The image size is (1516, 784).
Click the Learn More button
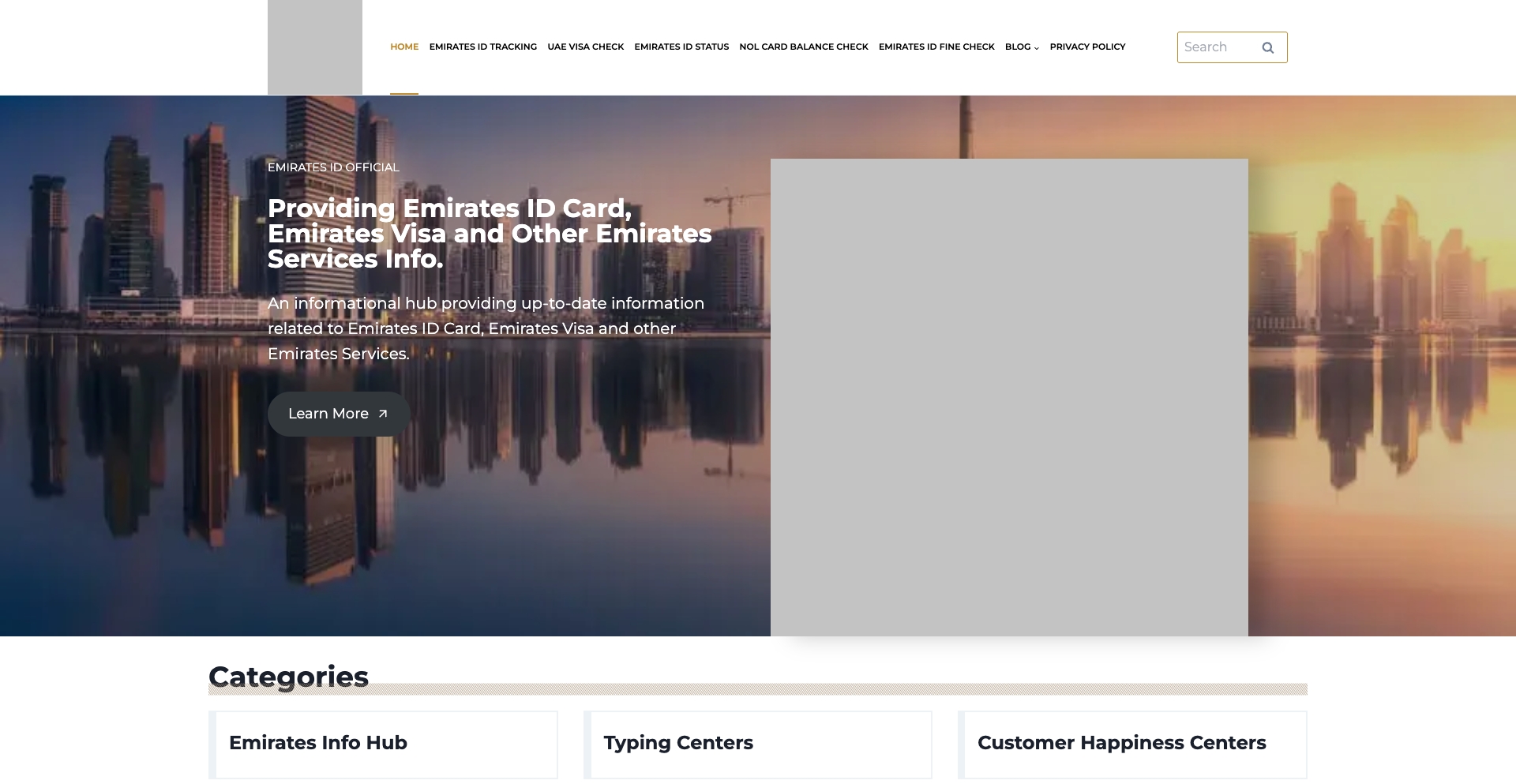pyautogui.click(x=338, y=414)
